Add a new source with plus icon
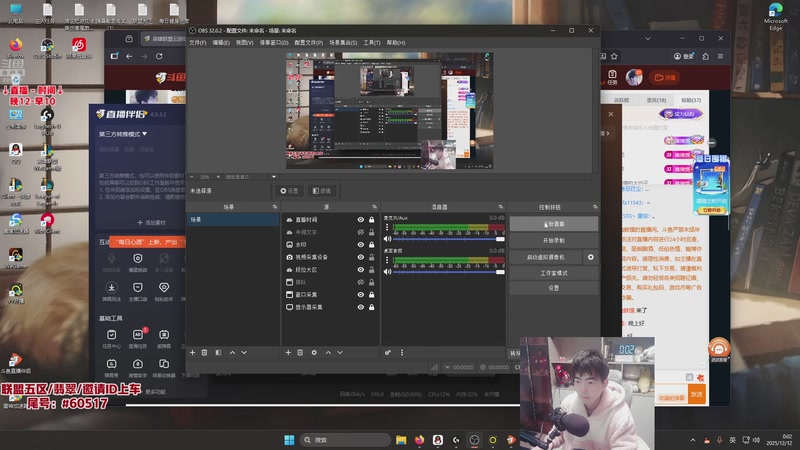 coord(288,353)
